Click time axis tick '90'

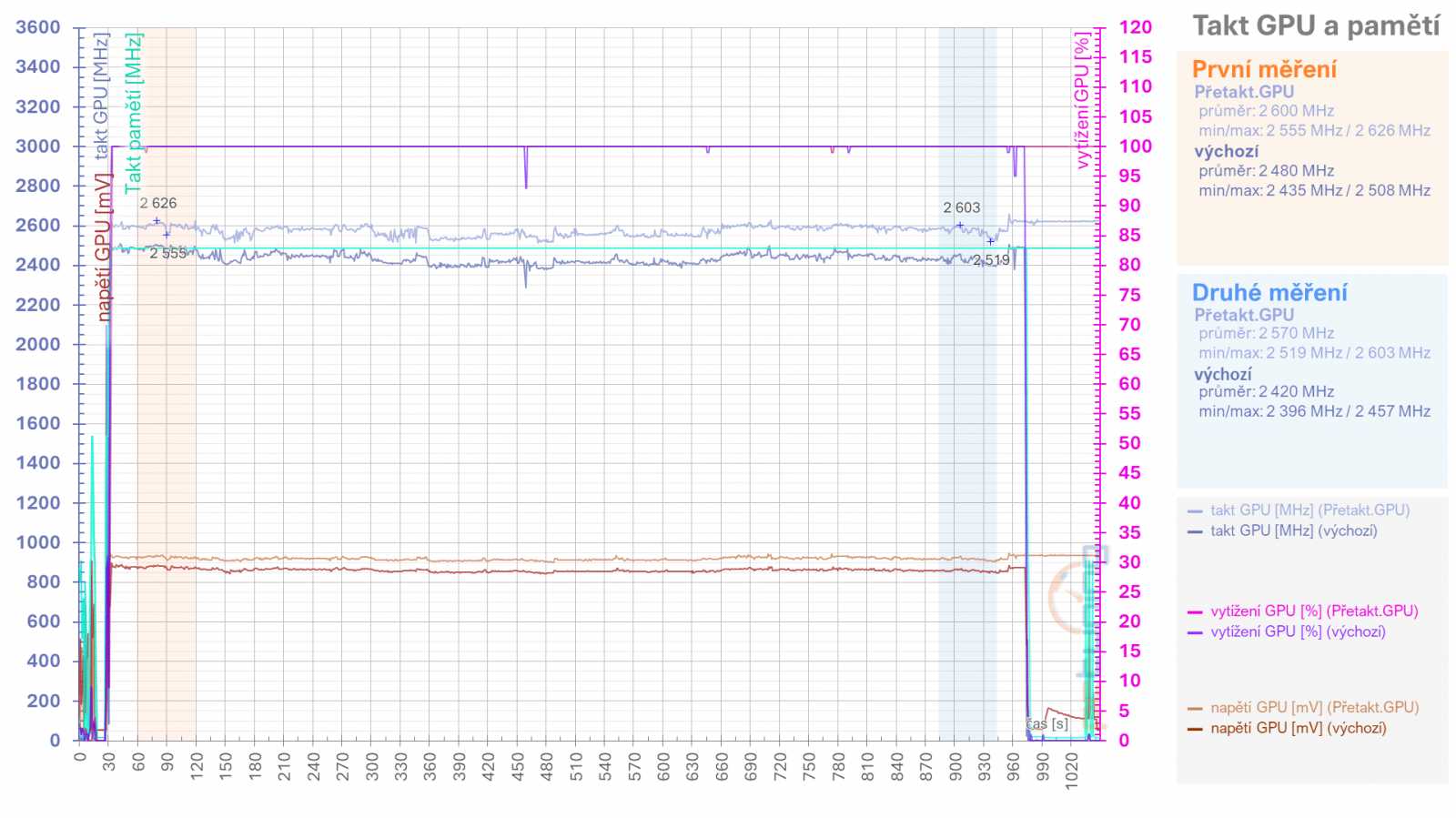[x=167, y=762]
